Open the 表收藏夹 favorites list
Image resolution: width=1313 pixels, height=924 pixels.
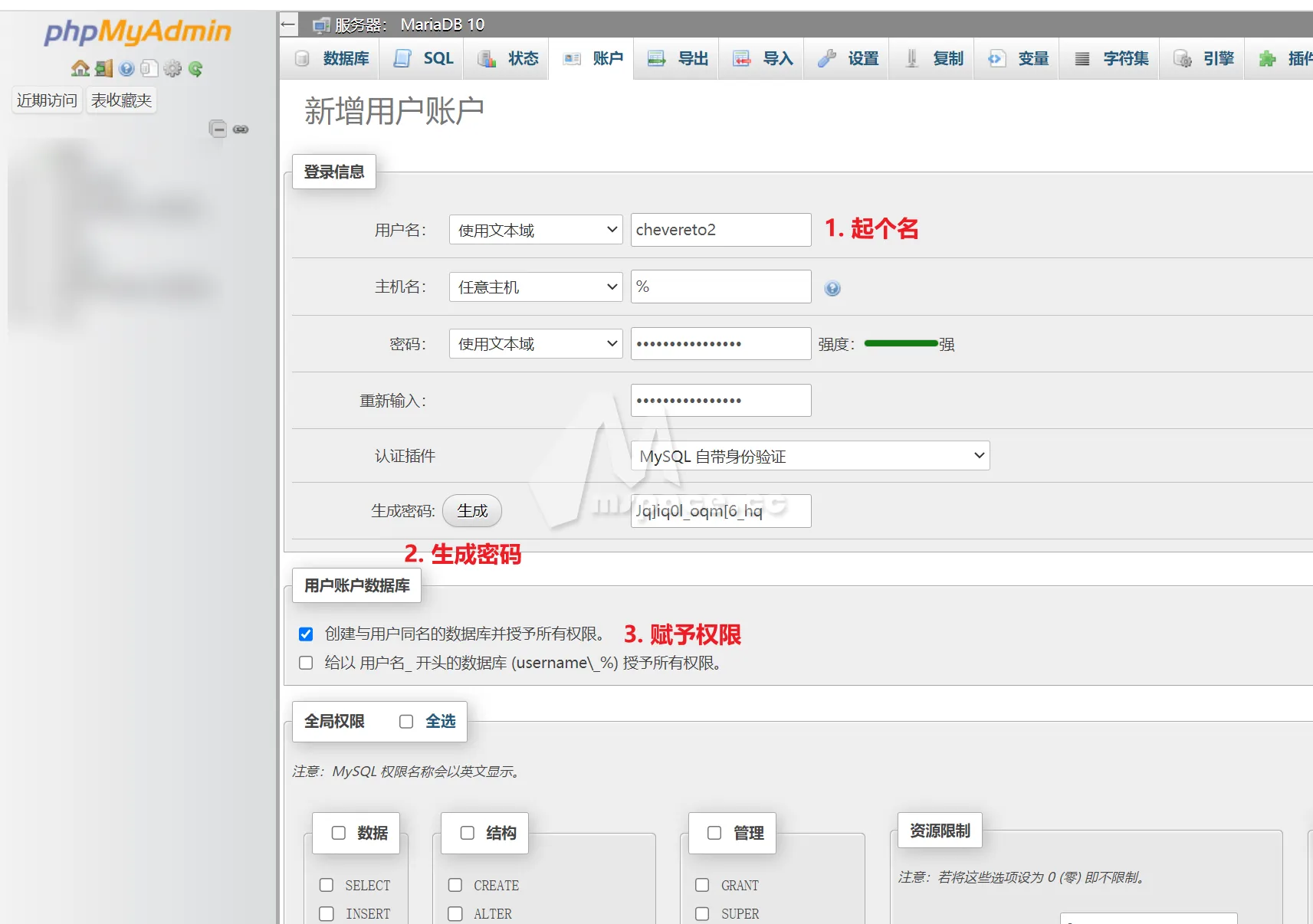121,100
